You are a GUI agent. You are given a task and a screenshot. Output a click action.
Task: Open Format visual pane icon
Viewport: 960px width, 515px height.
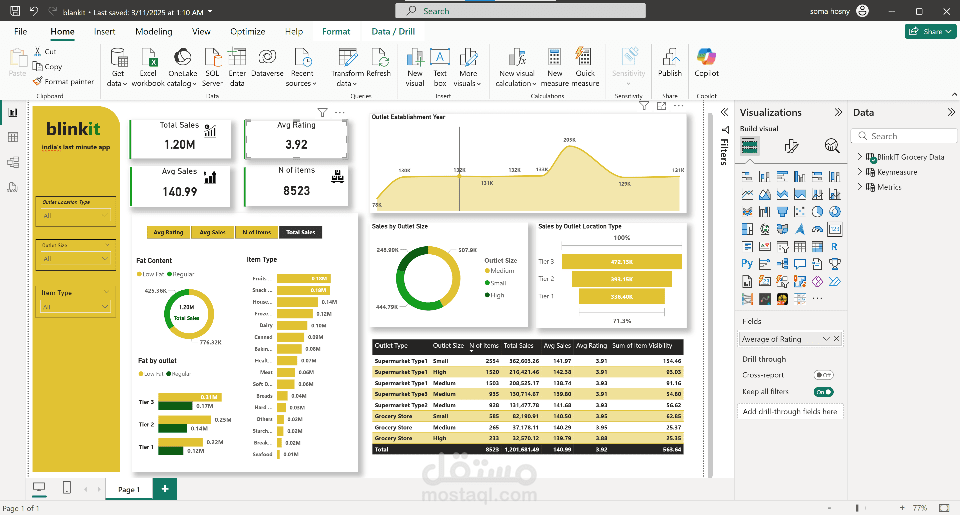point(791,146)
